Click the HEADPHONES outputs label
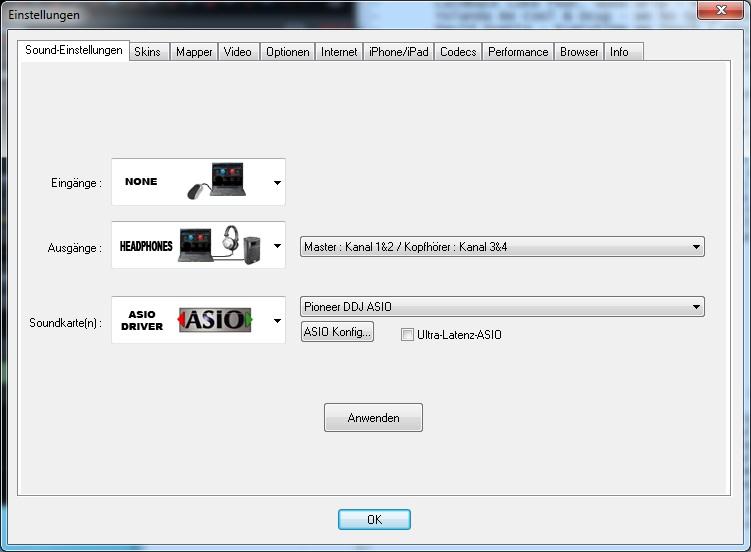 pyautogui.click(x=146, y=246)
